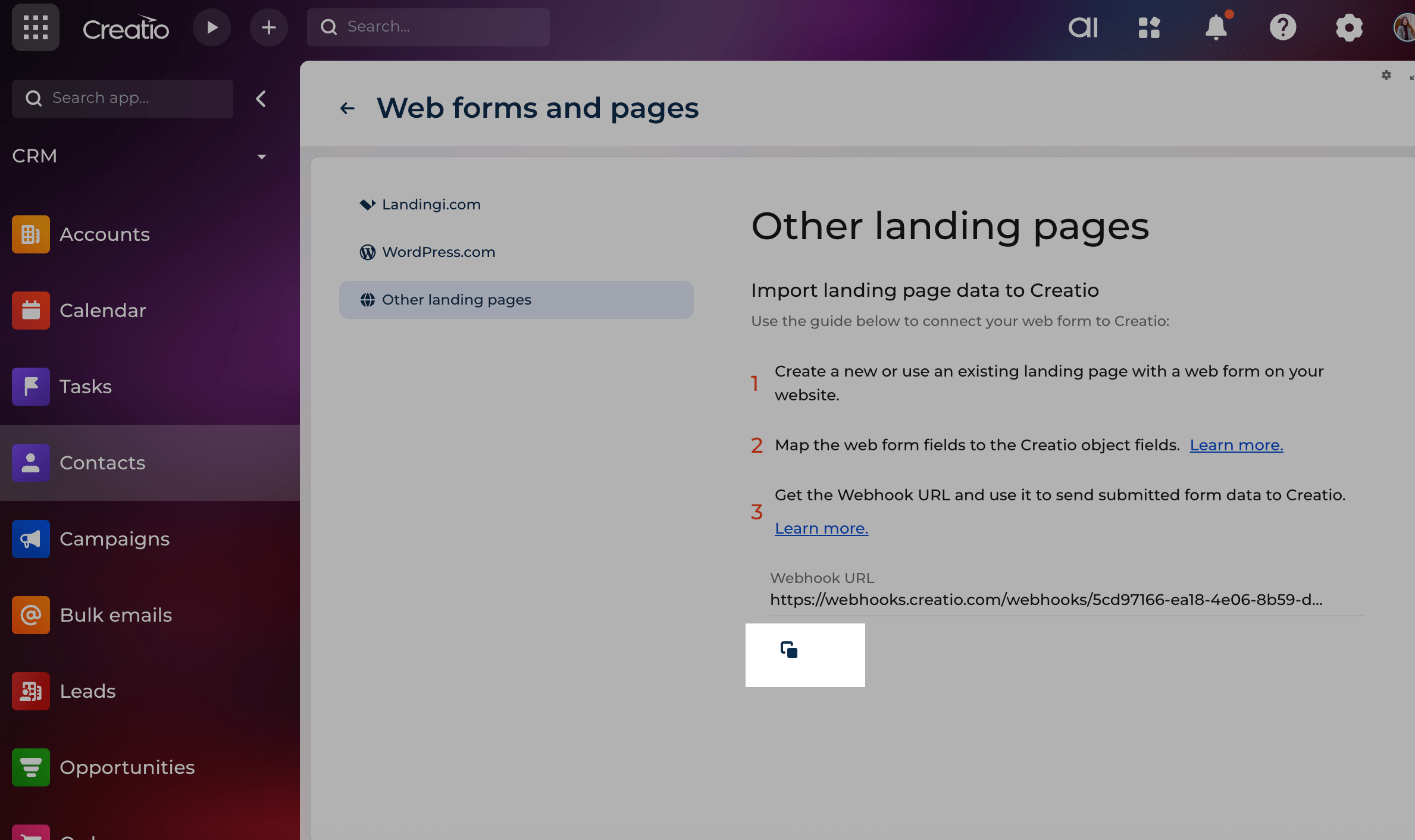Open the notifications bell
Screen dimensions: 1415x840
(1216, 27)
